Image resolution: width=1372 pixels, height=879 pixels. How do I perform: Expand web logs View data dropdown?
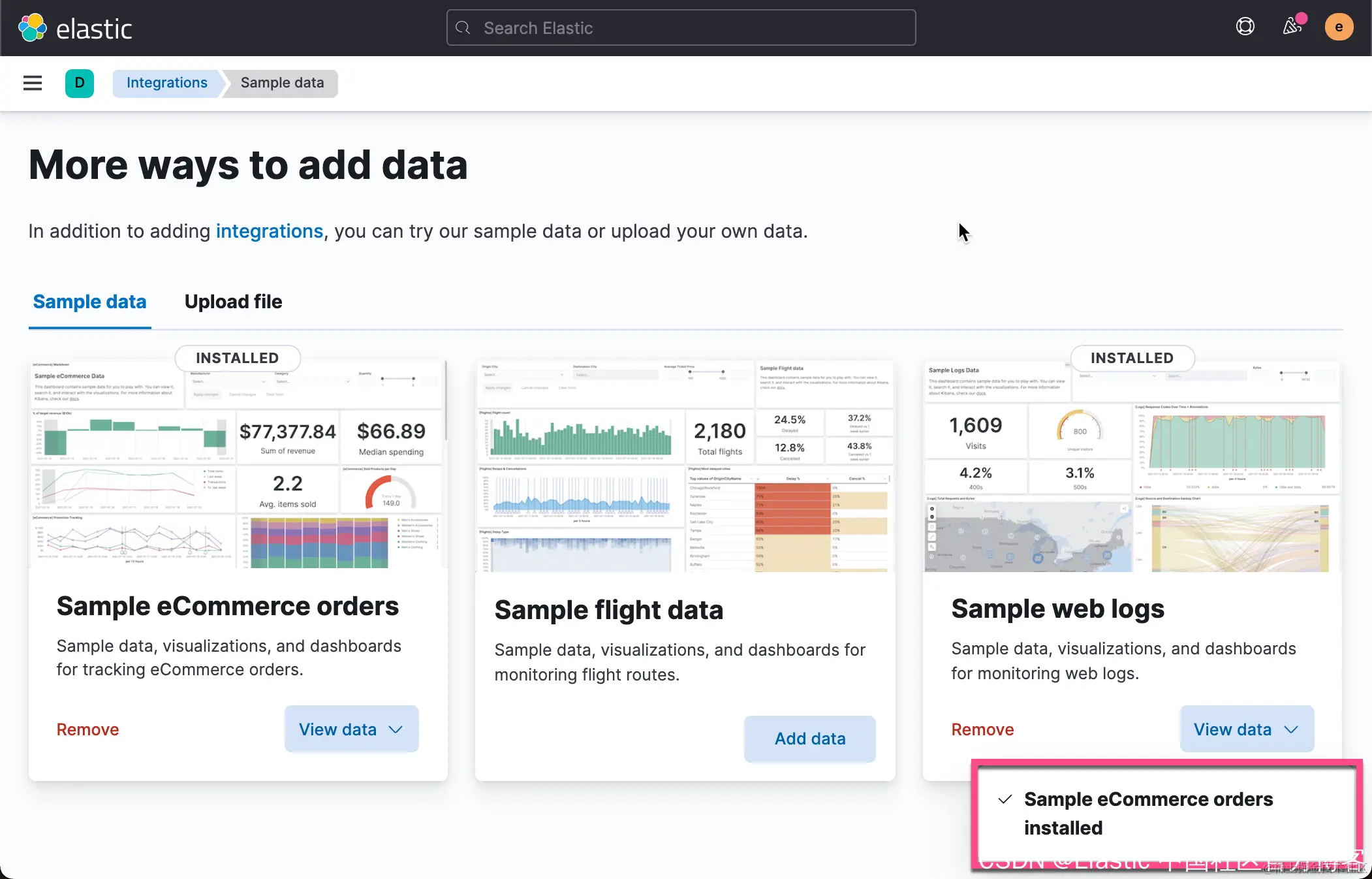1246,729
